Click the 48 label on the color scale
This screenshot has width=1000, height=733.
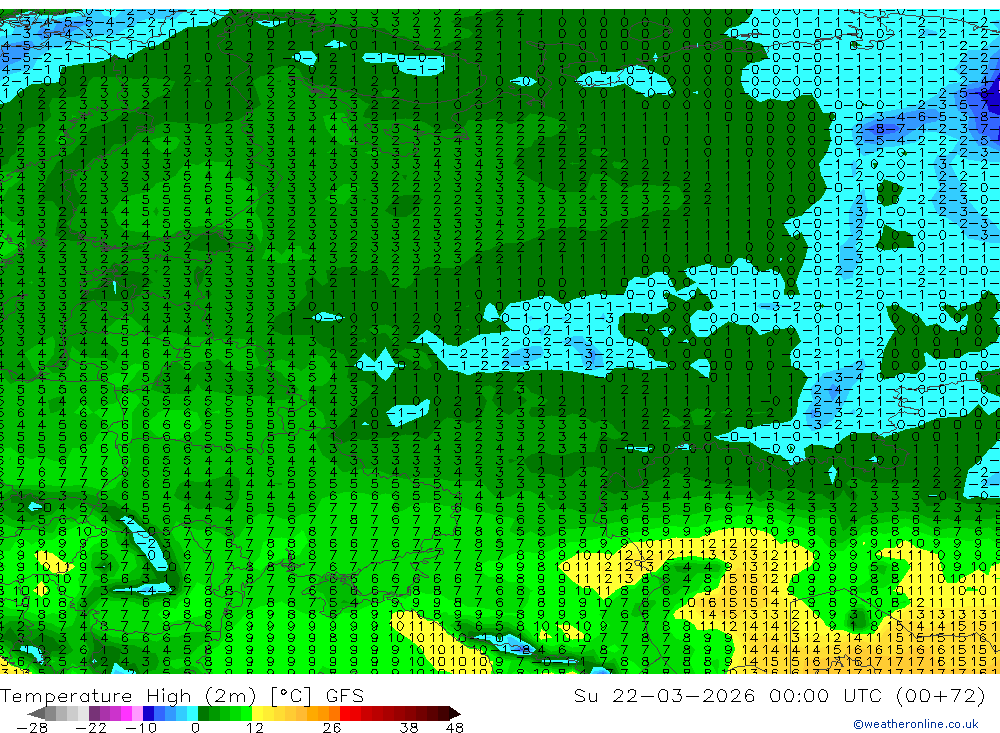point(454,728)
